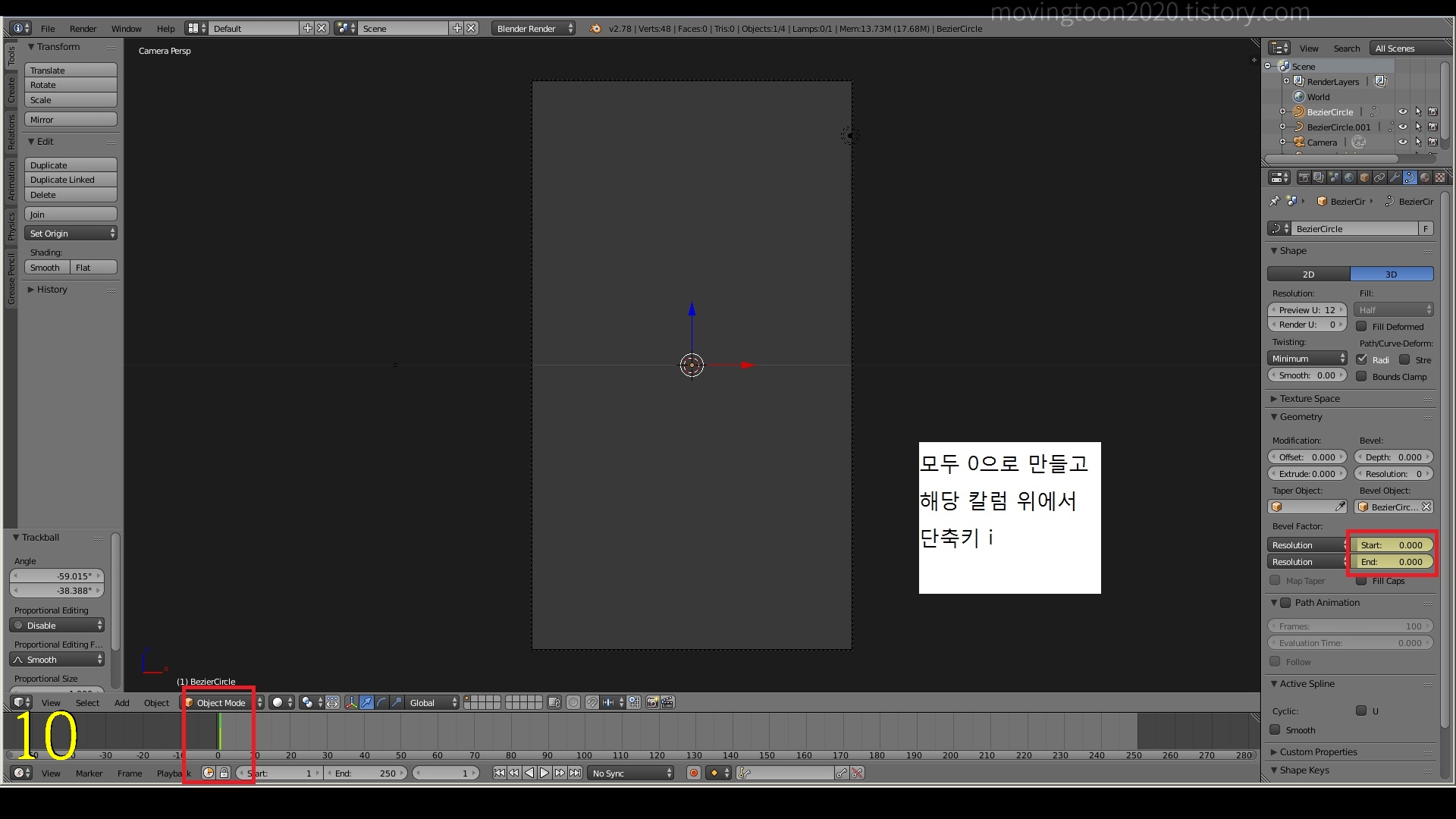Click the Play animation button
Screen dimensions: 1456x819
point(544,773)
